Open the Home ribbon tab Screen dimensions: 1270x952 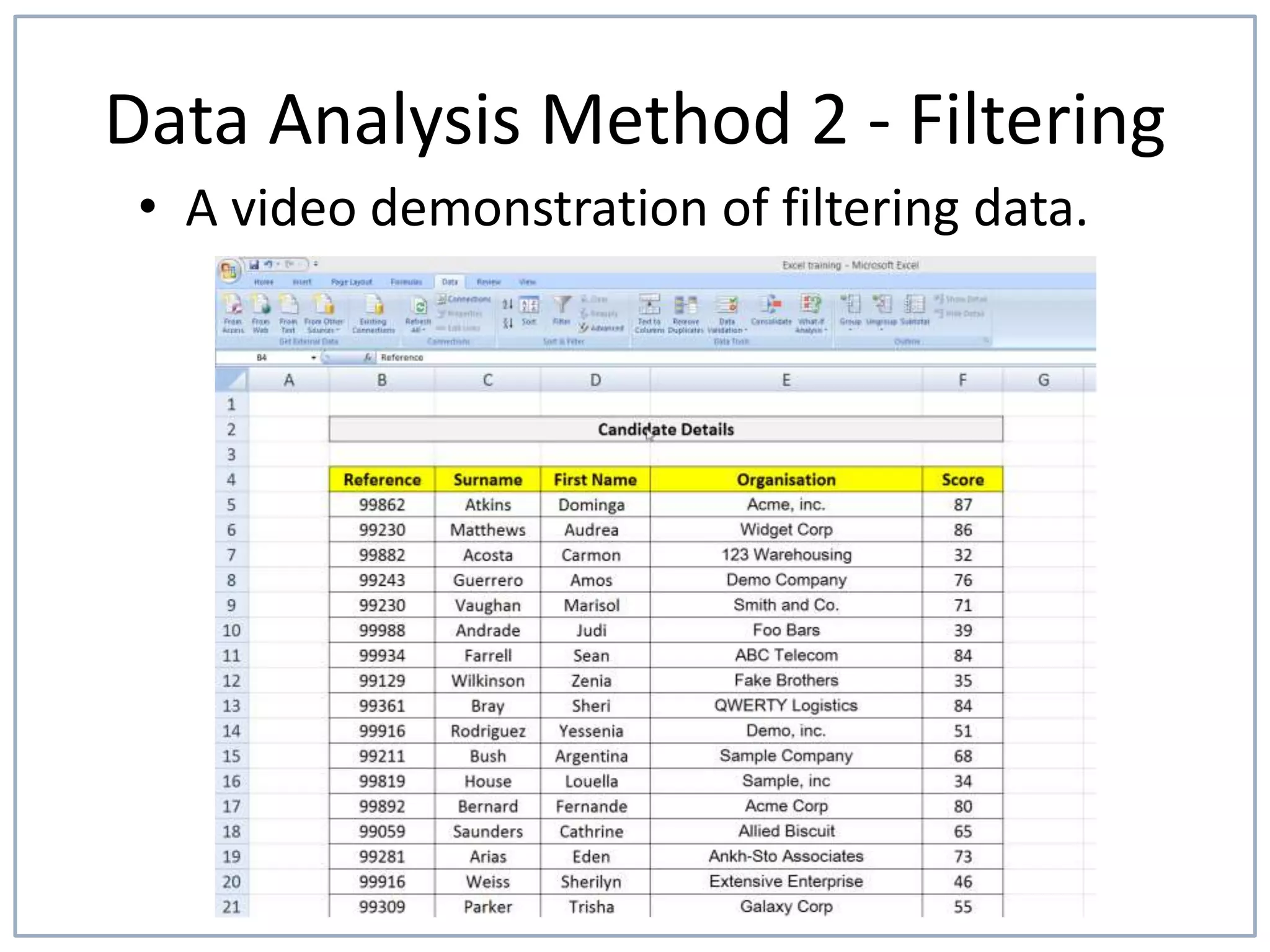pos(264,282)
